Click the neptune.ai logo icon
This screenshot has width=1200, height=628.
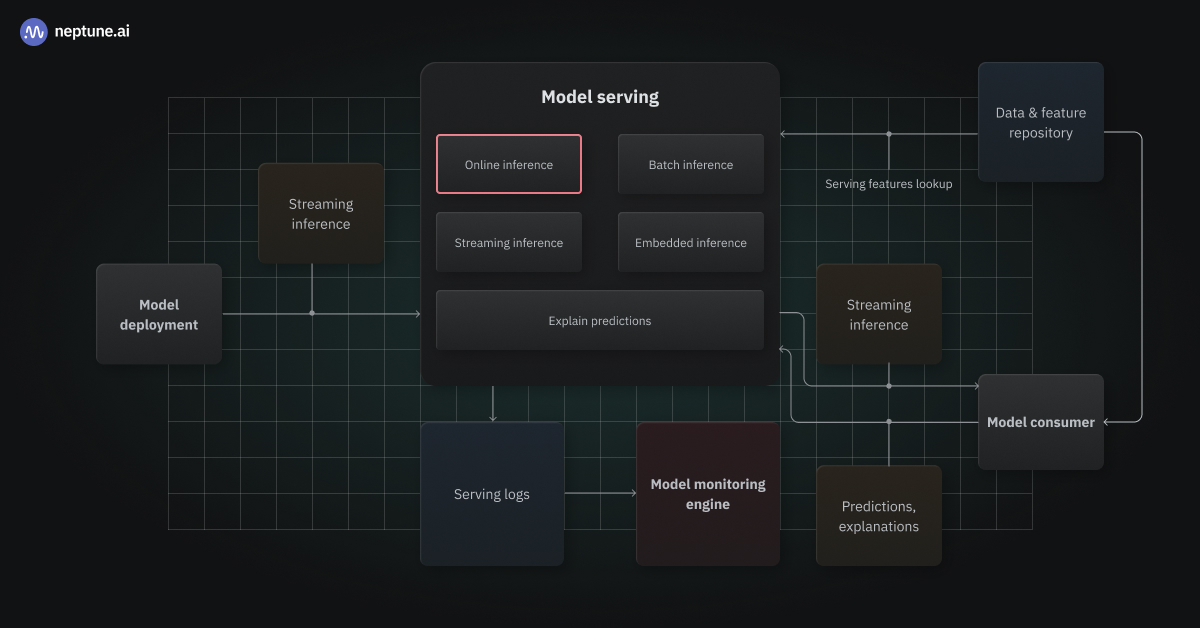33,31
